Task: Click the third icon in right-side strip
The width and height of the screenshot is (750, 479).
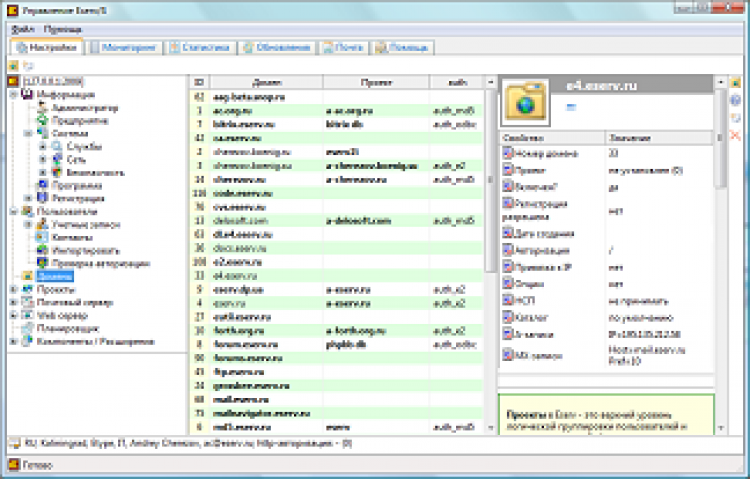Action: tap(736, 118)
